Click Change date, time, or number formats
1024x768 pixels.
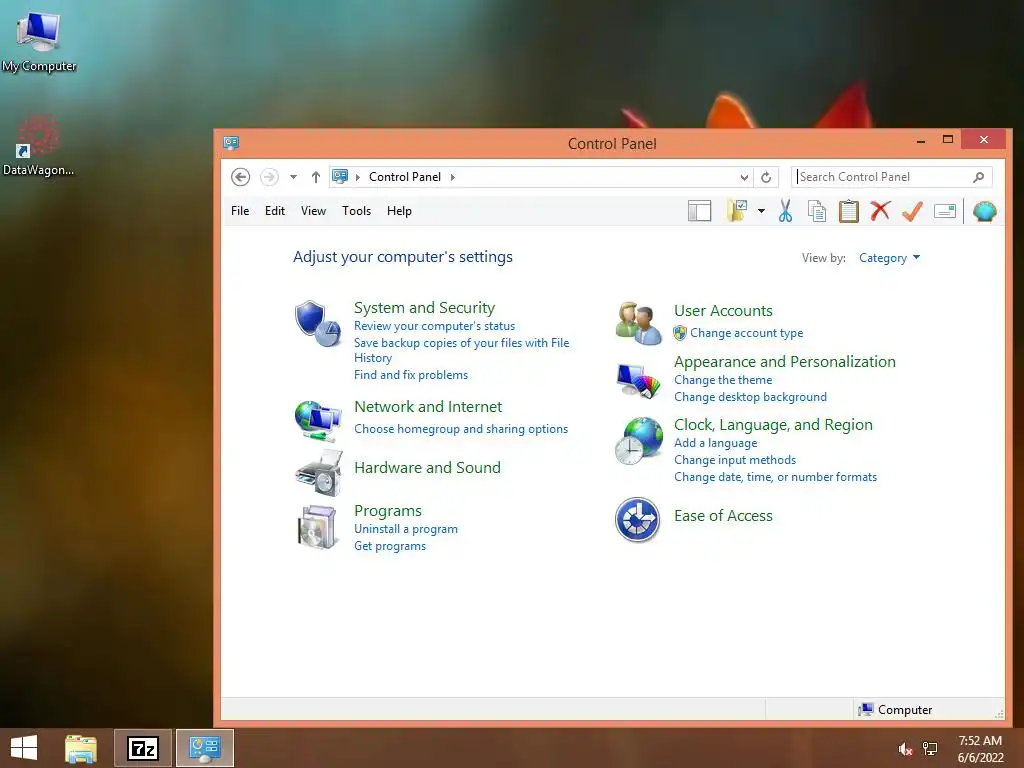point(775,477)
